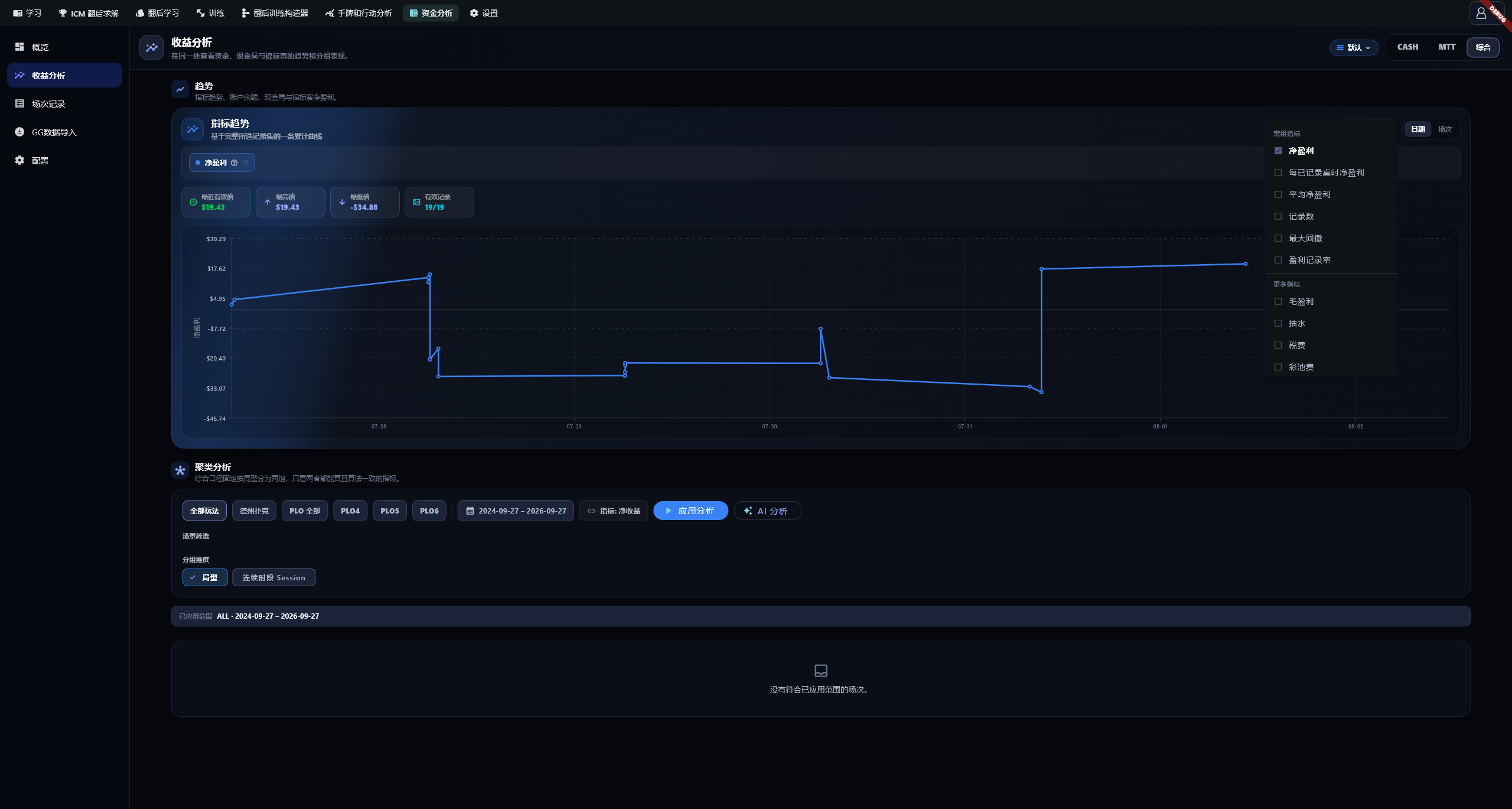1512x809 pixels.
Task: Switch to the MTT tab
Action: pyautogui.click(x=1447, y=47)
